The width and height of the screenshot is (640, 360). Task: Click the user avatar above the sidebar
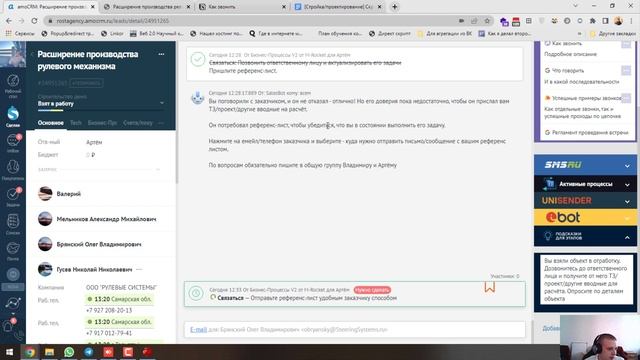coord(13,54)
